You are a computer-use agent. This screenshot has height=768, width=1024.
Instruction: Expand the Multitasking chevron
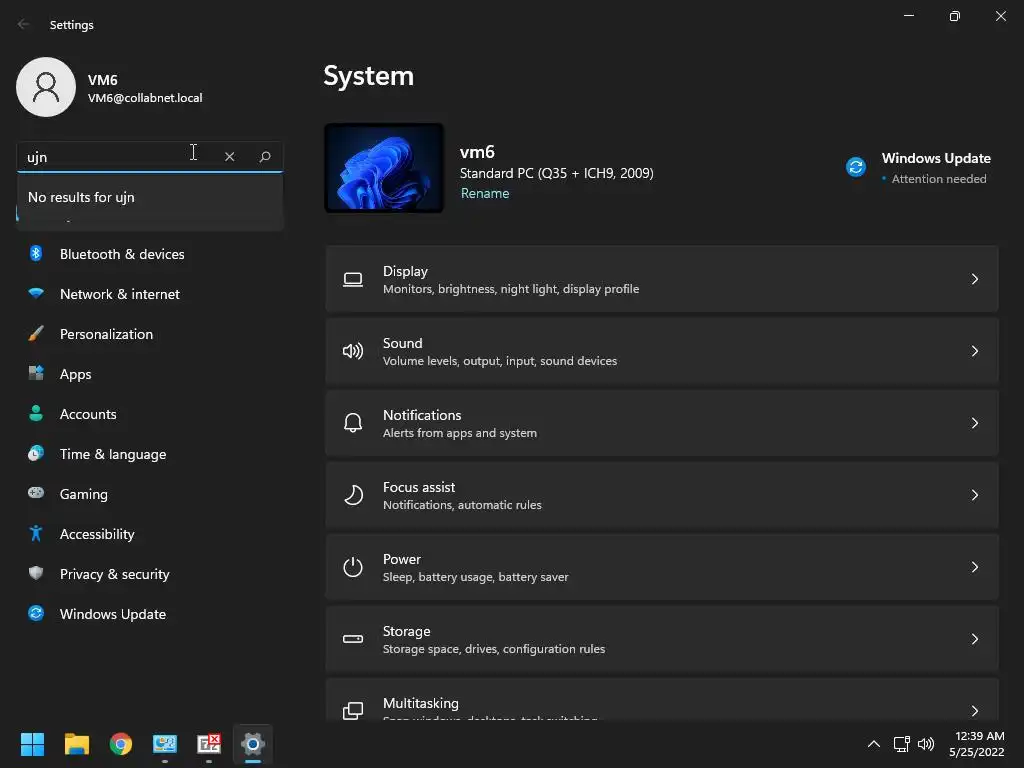coord(974,711)
